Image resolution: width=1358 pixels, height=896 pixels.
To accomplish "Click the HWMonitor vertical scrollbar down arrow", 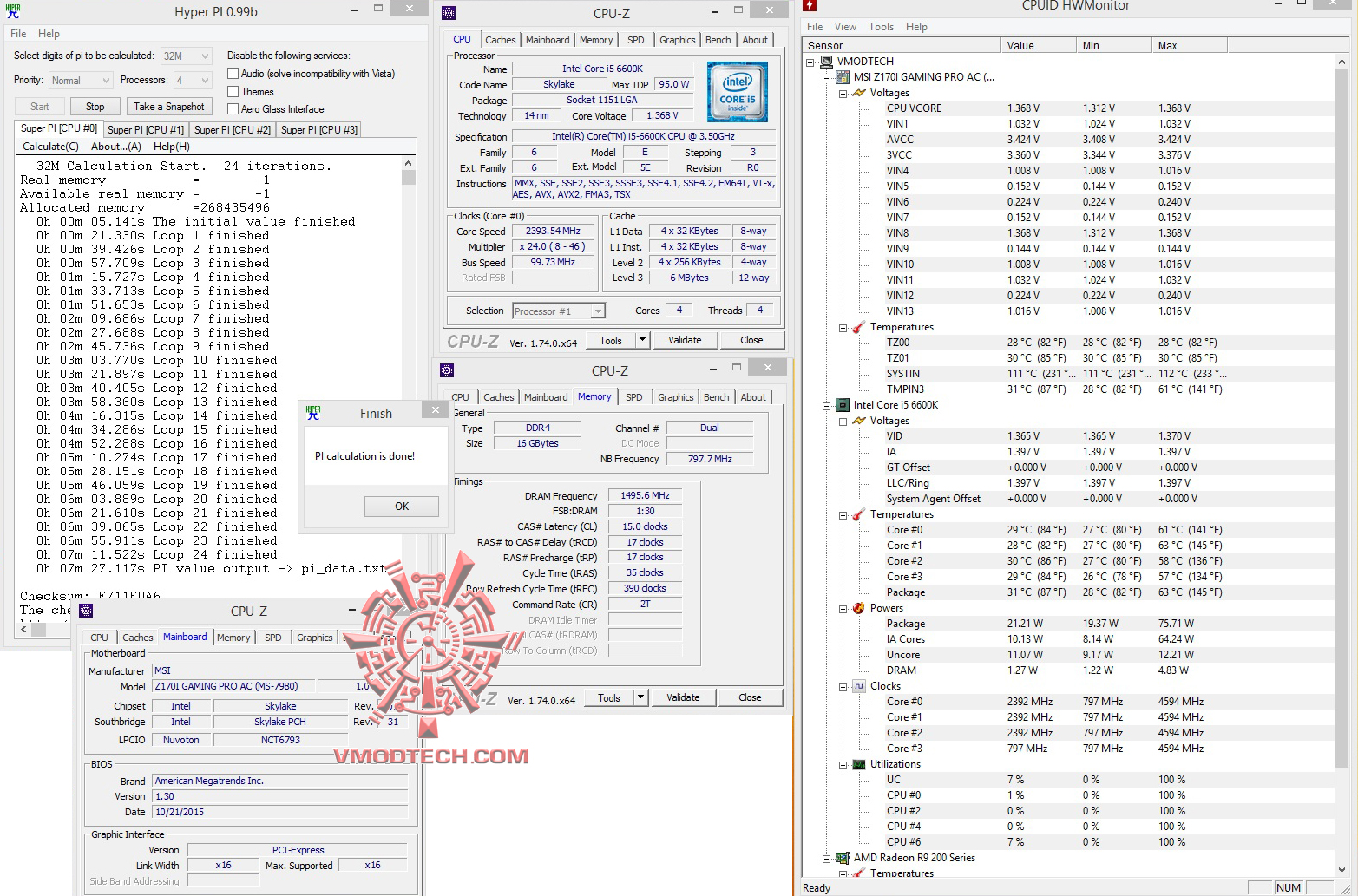I will click(1342, 869).
